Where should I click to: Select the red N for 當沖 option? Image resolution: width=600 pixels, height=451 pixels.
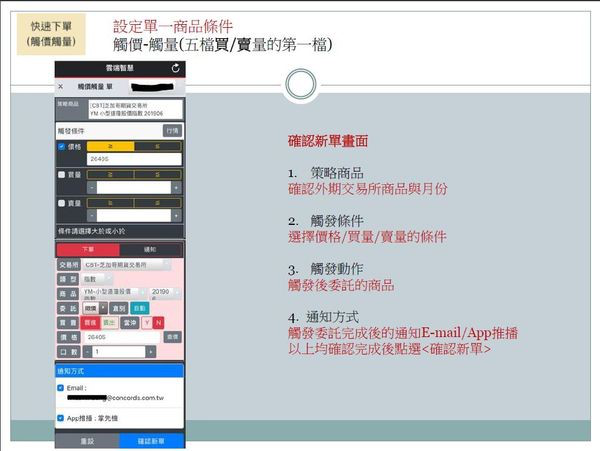point(158,323)
